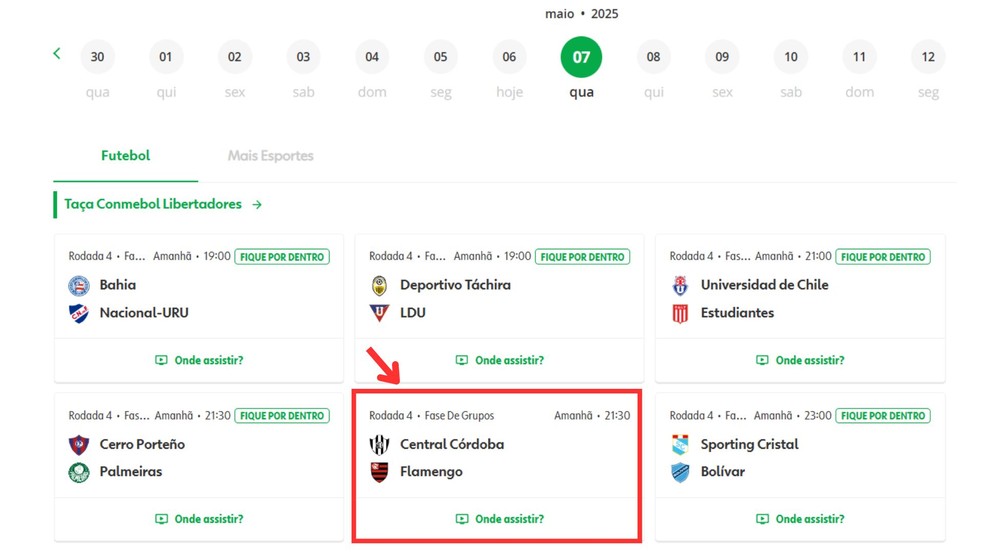This screenshot has width=984, height=554.
Task: Click the Palmeiras team crest
Action: point(78,472)
